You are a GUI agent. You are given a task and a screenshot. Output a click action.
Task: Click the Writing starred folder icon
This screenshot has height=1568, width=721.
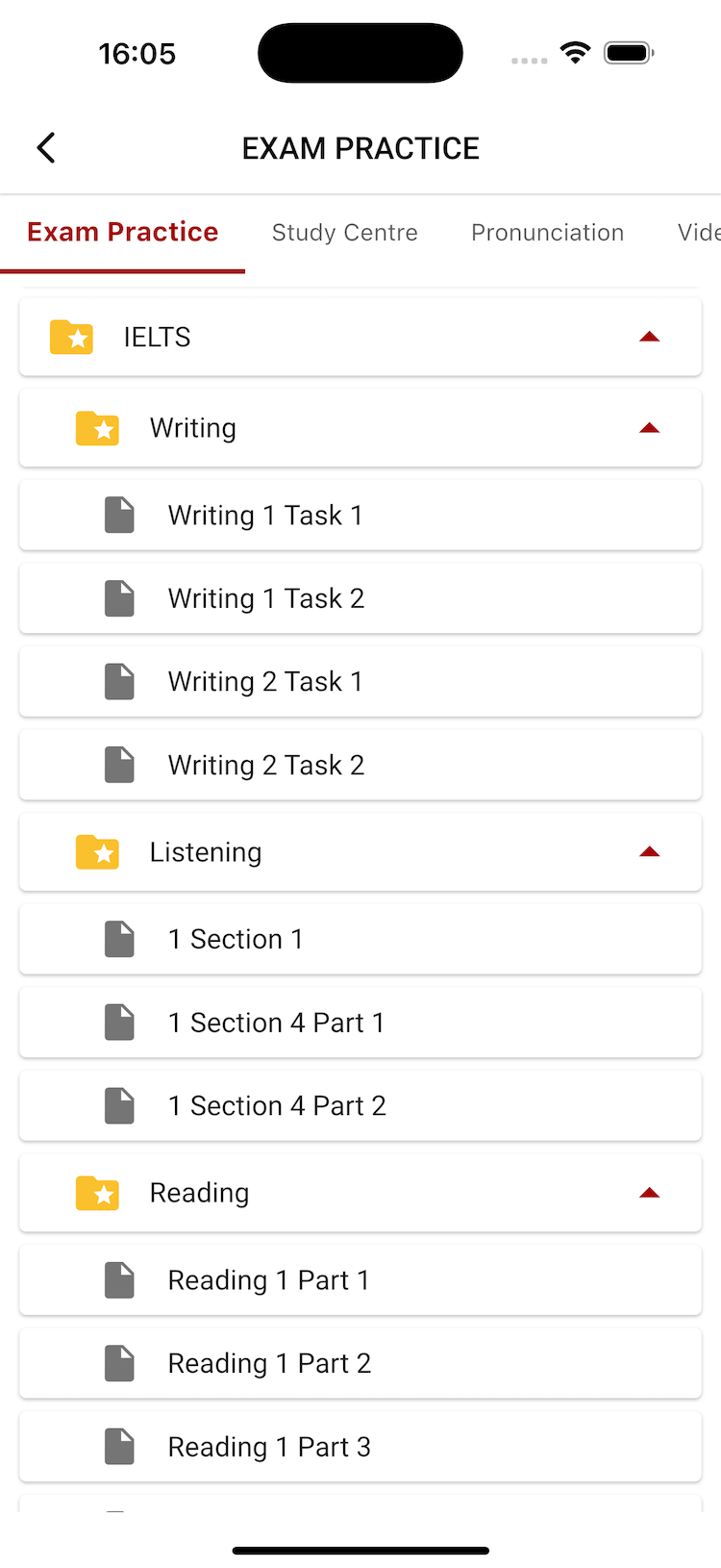click(x=97, y=428)
